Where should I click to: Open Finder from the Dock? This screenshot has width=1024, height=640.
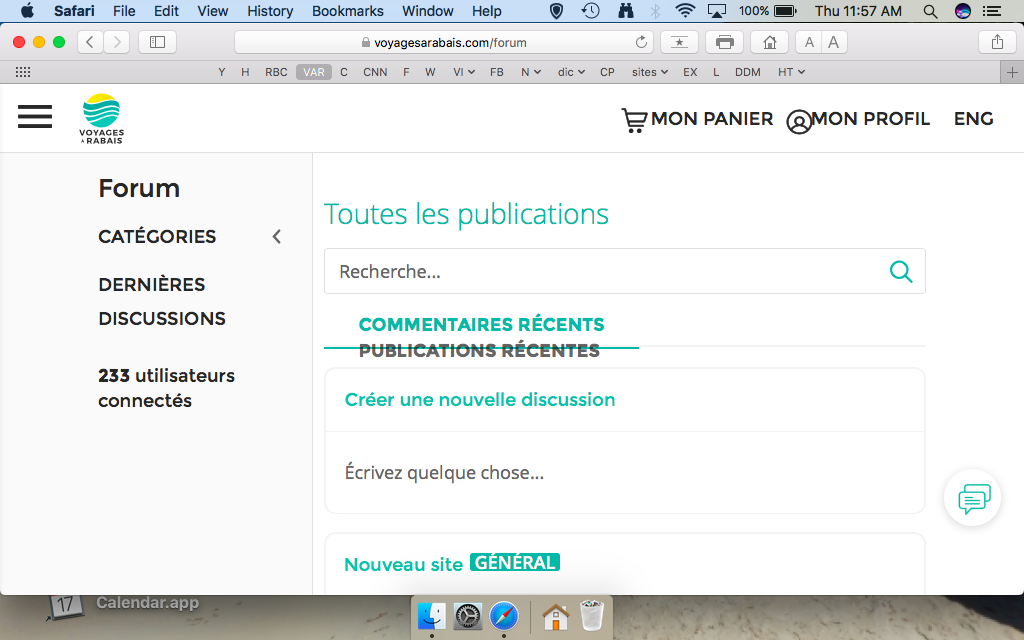432,616
